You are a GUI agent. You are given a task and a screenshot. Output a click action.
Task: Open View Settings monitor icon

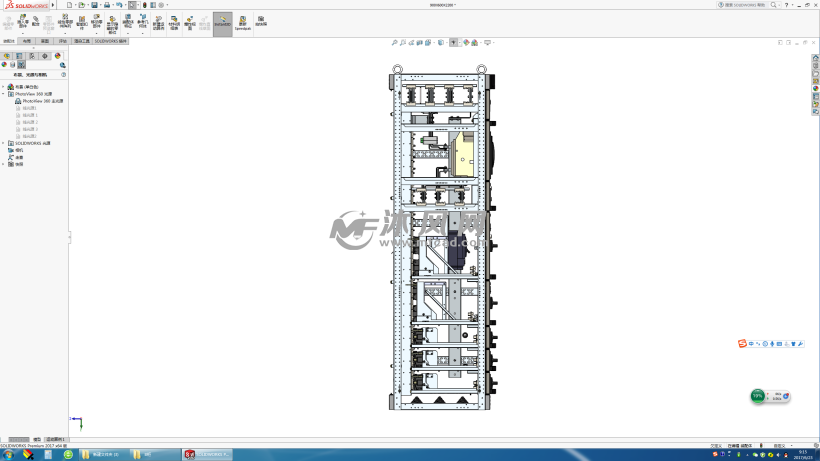(x=487, y=42)
